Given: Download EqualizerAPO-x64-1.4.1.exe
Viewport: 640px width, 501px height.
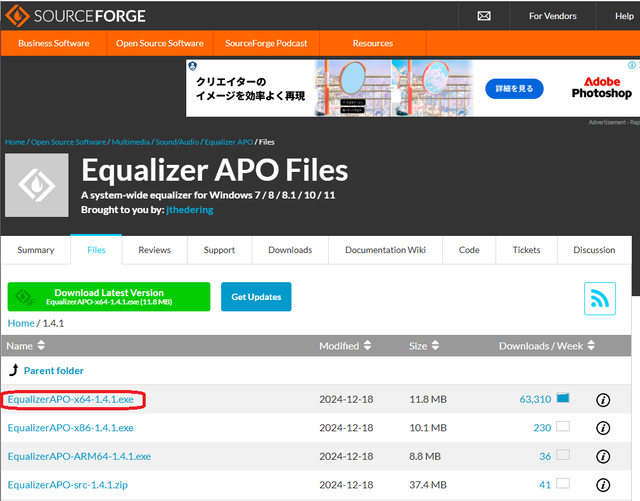Looking at the screenshot, I should click(x=71, y=399).
